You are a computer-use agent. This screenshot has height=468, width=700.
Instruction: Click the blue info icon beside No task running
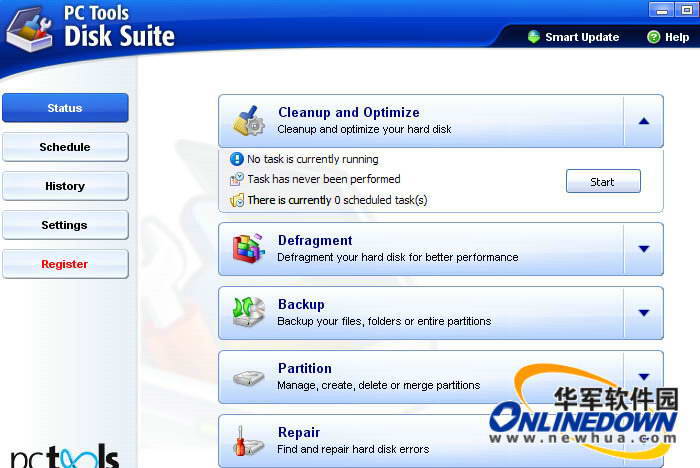[236, 159]
